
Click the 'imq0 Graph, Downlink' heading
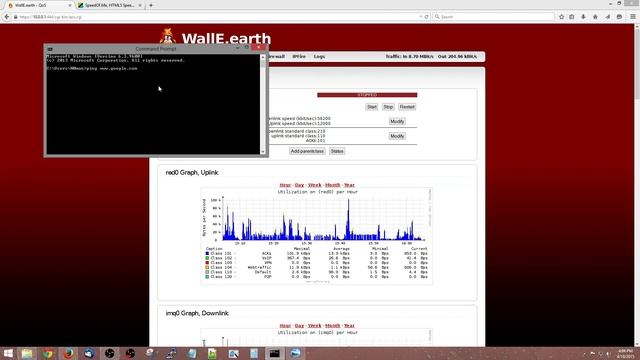click(x=197, y=313)
